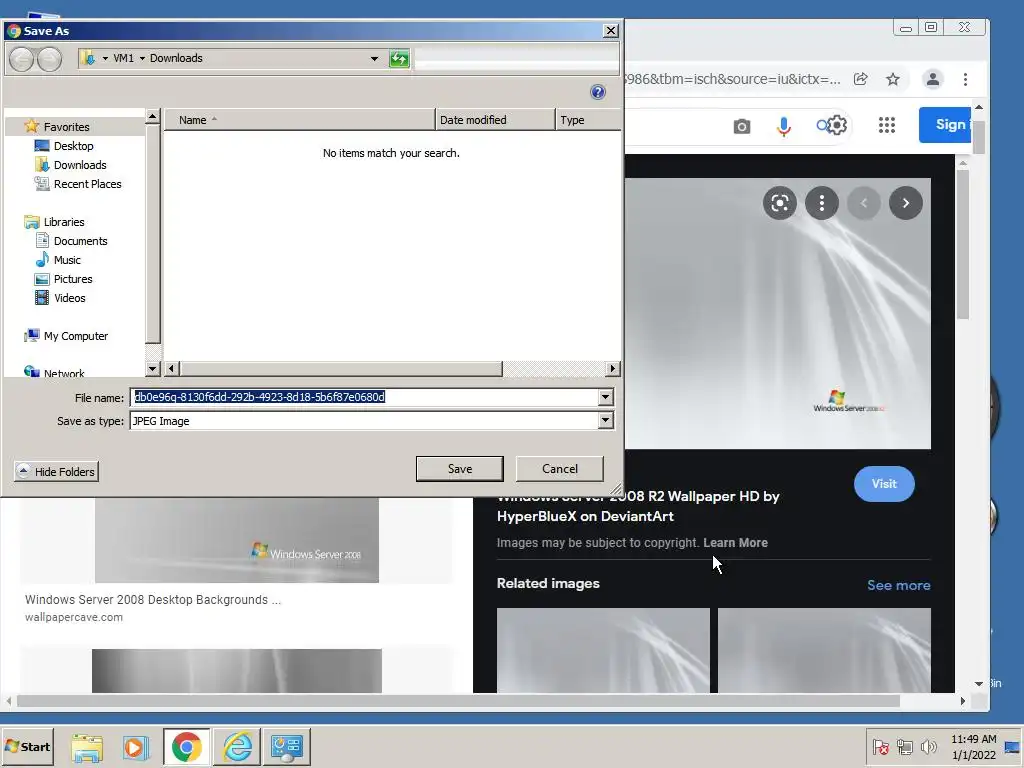Open Music library
This screenshot has height=768, width=1024.
pos(67,260)
